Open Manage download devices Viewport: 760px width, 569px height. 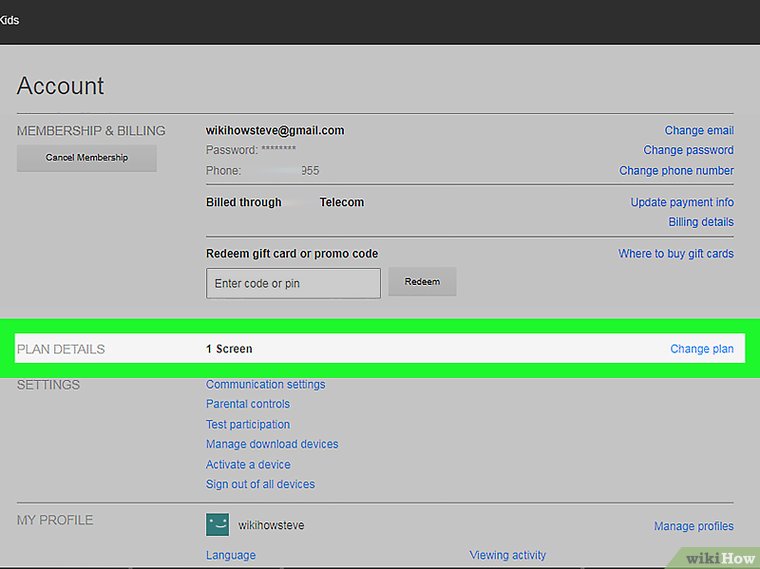coord(272,444)
